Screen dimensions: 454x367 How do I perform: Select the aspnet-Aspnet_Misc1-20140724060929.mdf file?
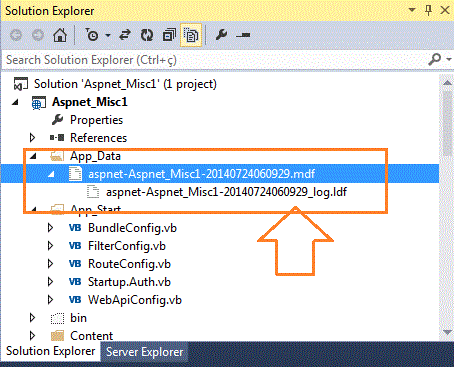pyautogui.click(x=201, y=174)
